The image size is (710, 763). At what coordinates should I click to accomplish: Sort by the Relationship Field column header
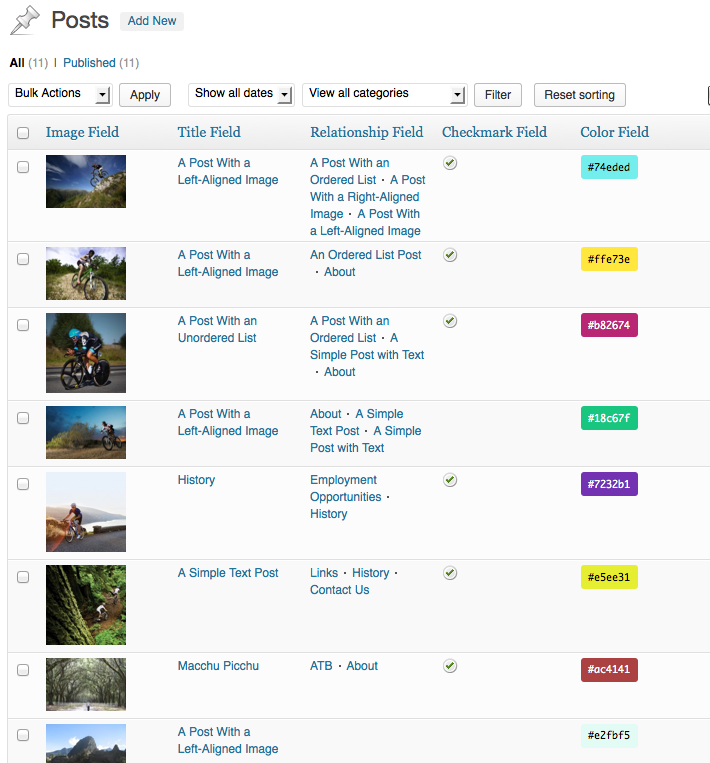(x=366, y=132)
